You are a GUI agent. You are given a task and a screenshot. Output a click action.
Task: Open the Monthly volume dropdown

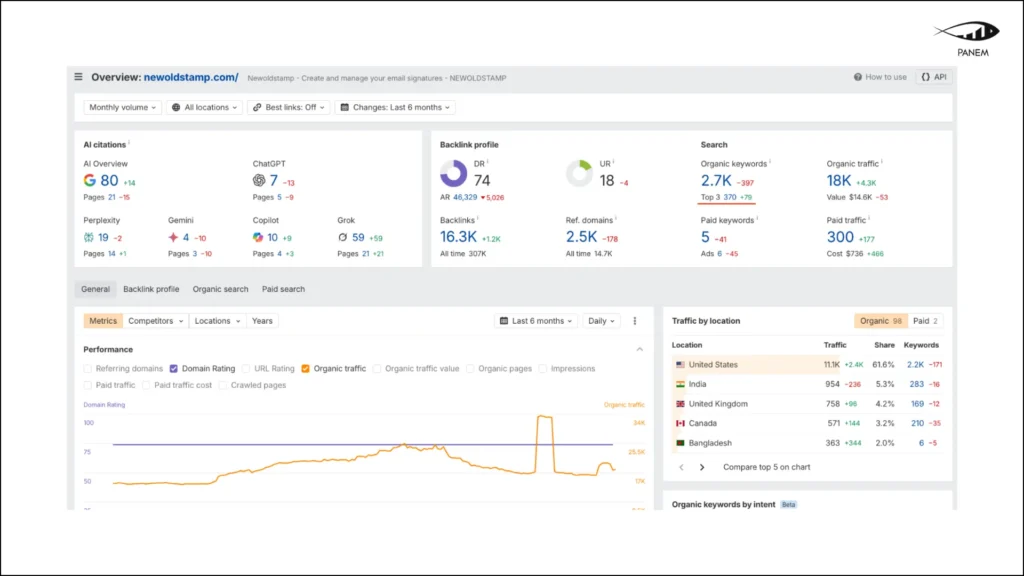click(122, 108)
